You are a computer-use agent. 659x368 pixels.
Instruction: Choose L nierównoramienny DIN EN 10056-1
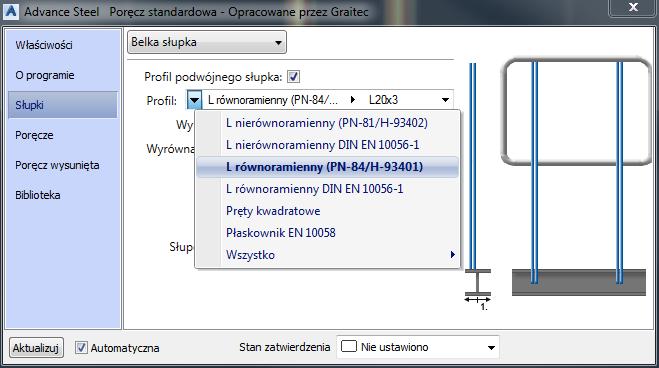[x=327, y=145]
